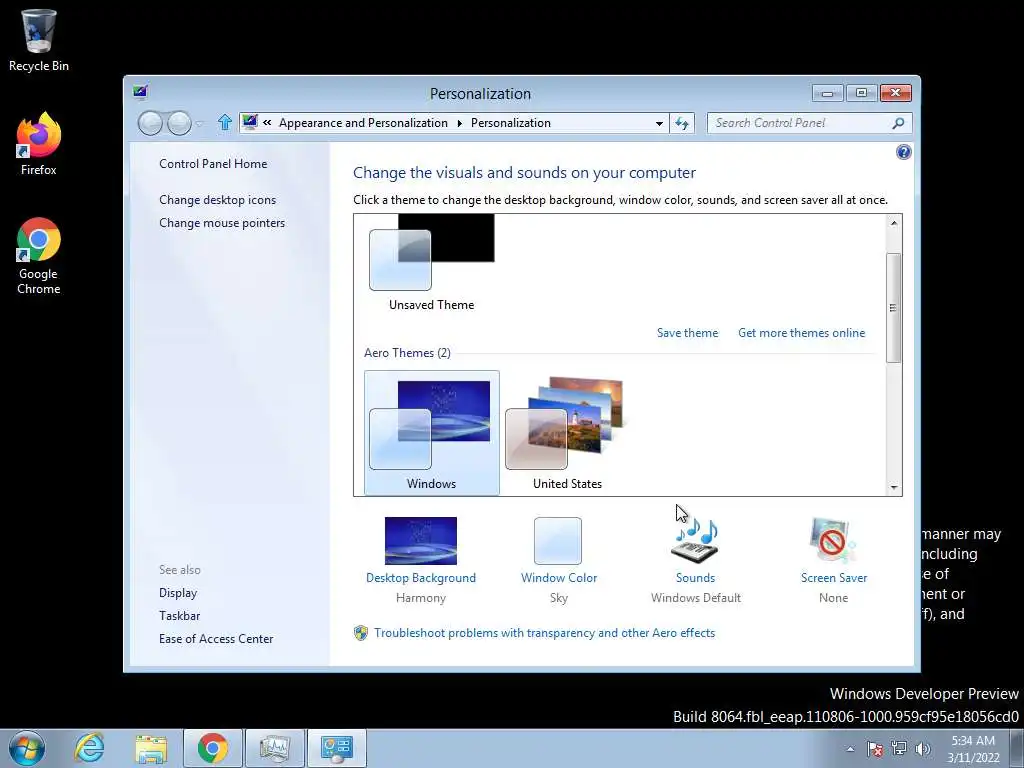Image resolution: width=1024 pixels, height=768 pixels.
Task: Open Help via the question mark icon
Action: [904, 152]
